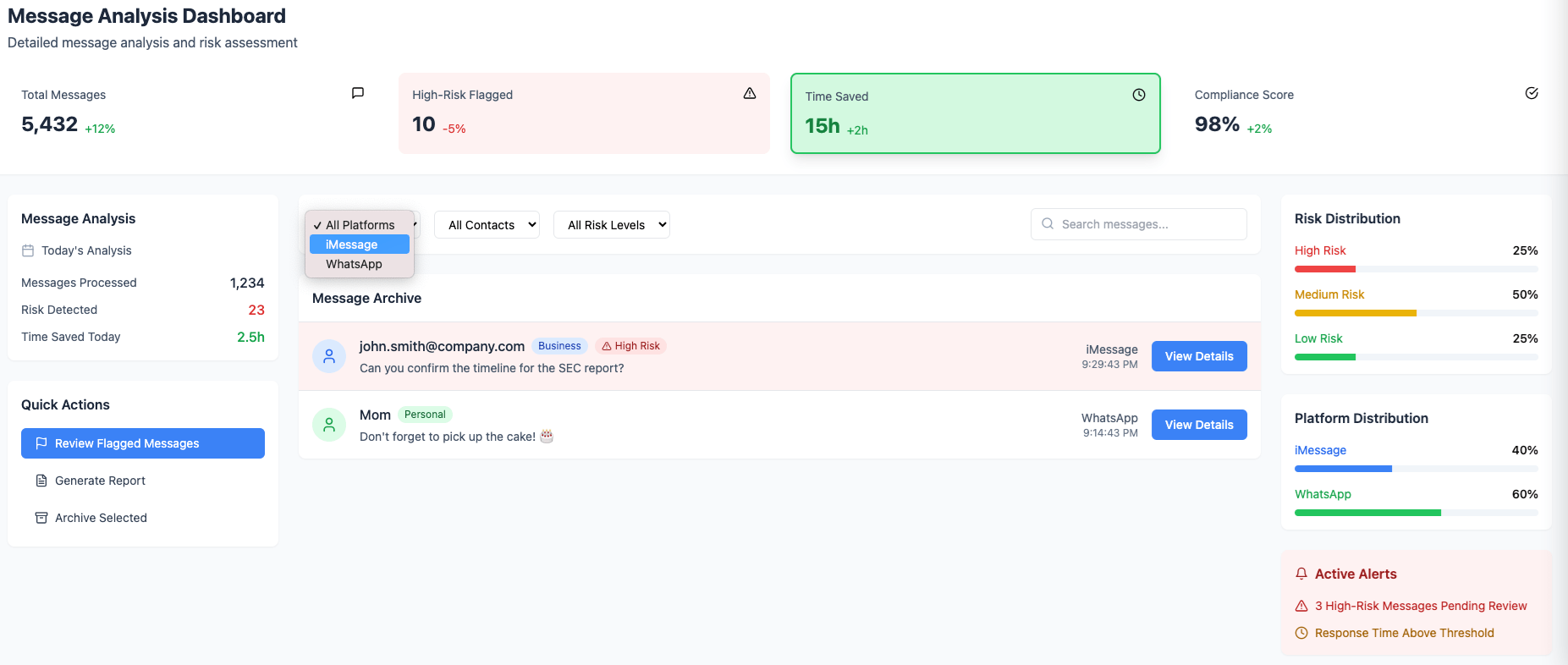Viewport: 1568px width, 665px height.
Task: Open the All Contacts dropdown
Action: coord(487,225)
